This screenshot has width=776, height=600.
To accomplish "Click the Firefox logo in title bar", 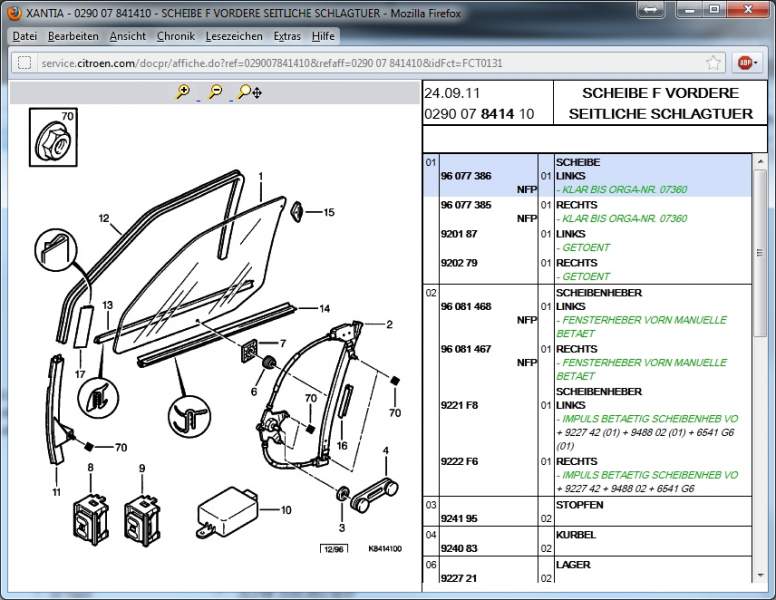I will click(x=14, y=13).
